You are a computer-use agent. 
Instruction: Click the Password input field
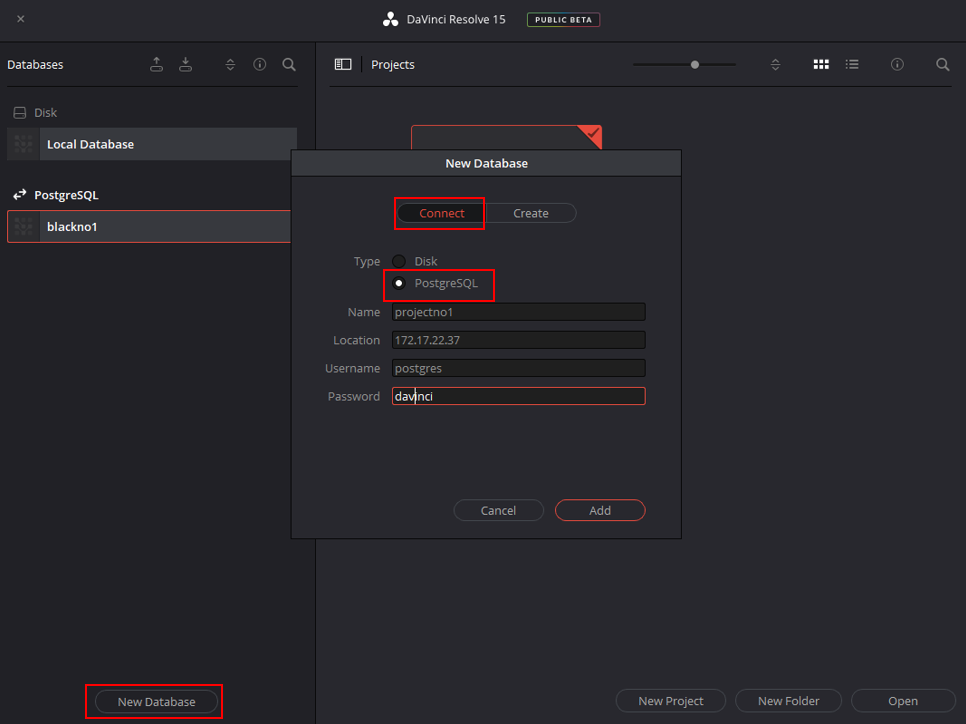(x=519, y=396)
